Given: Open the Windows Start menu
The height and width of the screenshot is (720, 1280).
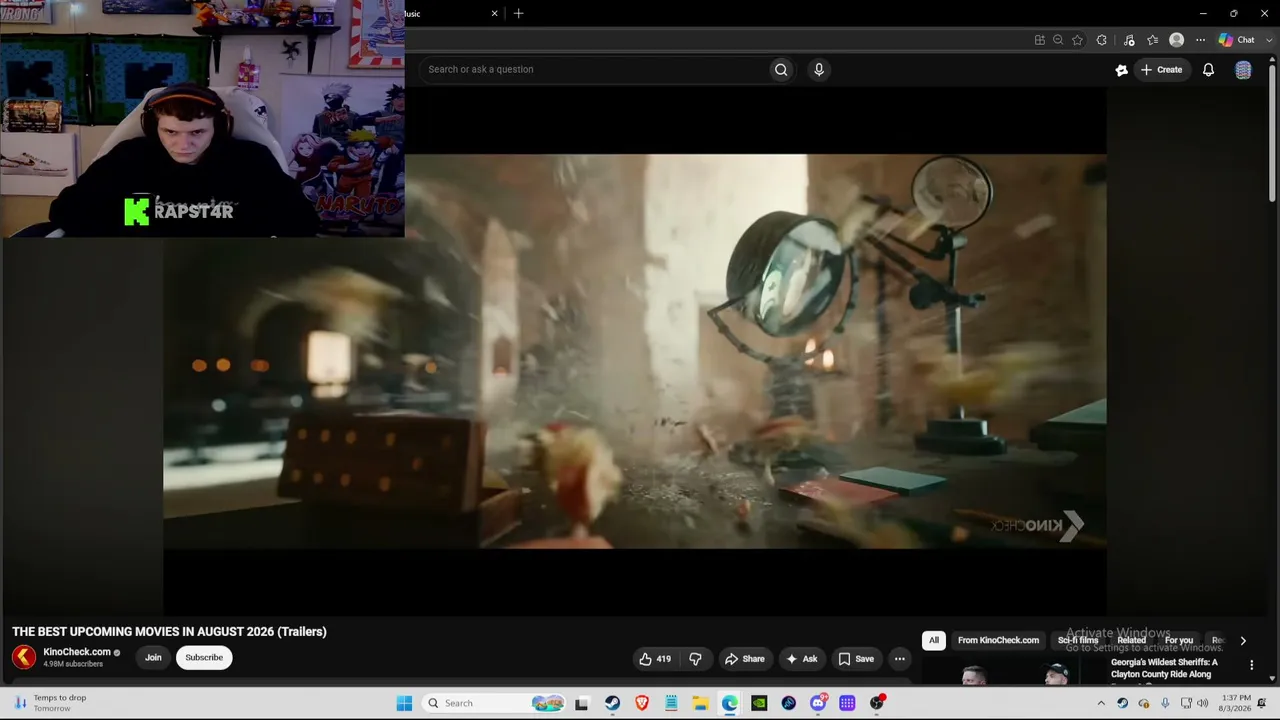Looking at the screenshot, I should tap(404, 703).
